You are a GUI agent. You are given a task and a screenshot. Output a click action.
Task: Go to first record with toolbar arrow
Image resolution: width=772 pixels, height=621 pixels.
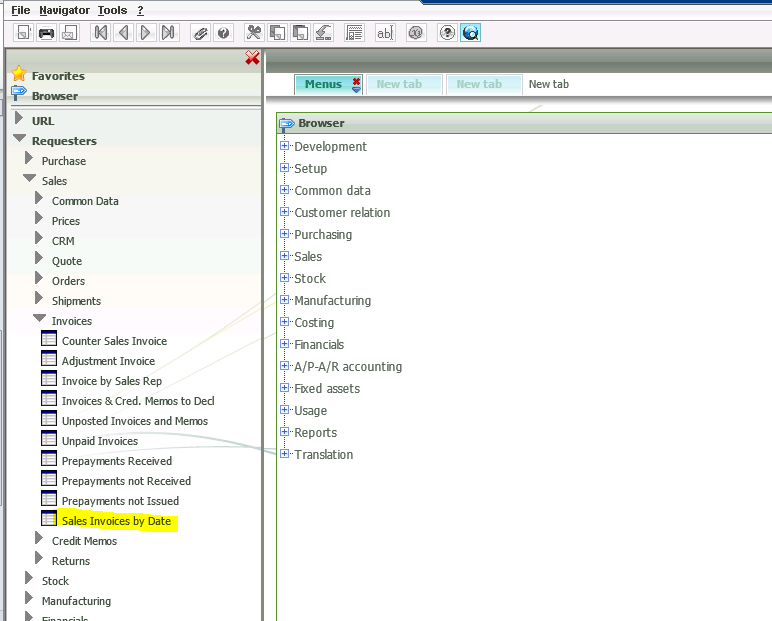pyautogui.click(x=100, y=33)
